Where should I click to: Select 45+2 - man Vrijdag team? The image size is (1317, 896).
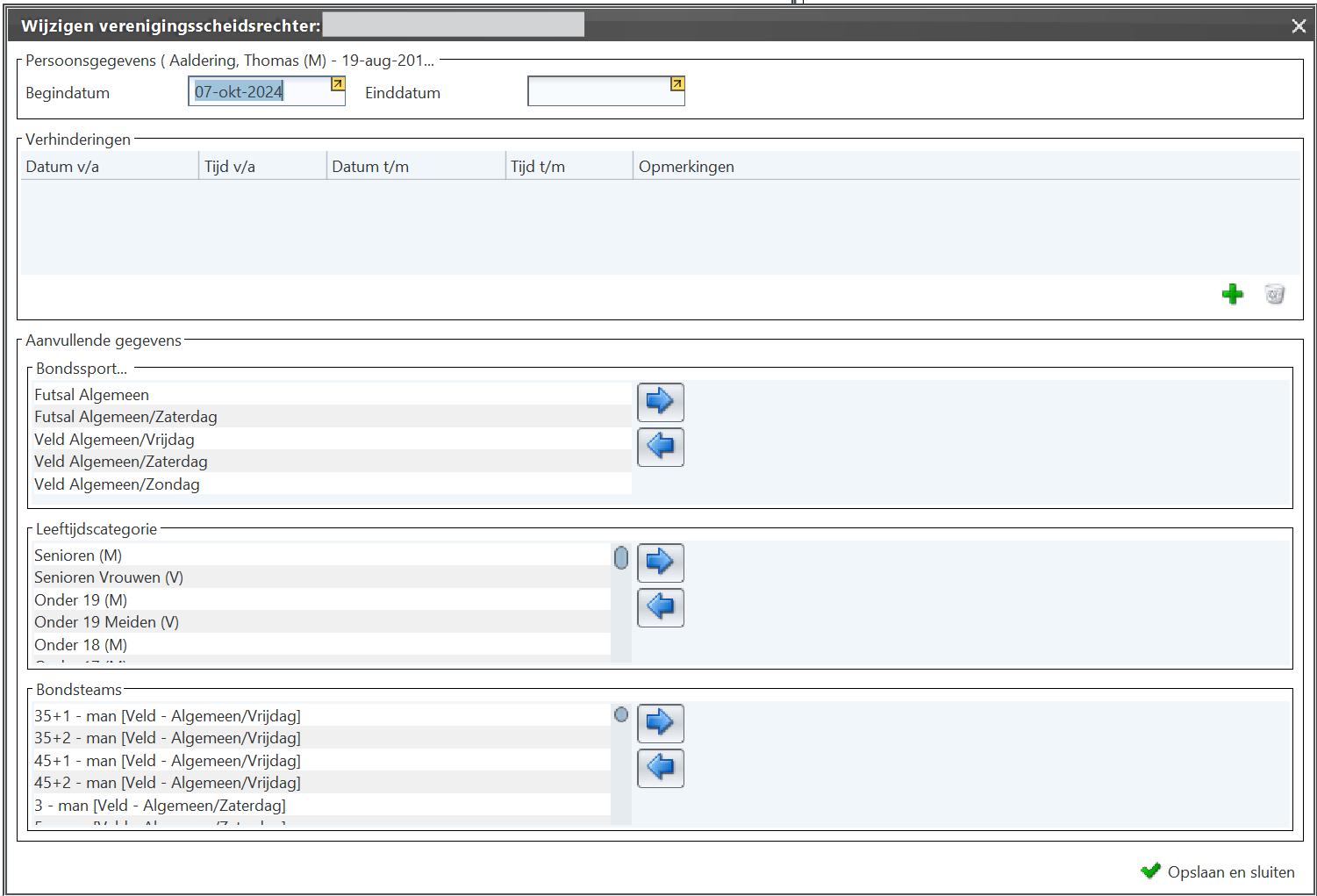click(320, 783)
